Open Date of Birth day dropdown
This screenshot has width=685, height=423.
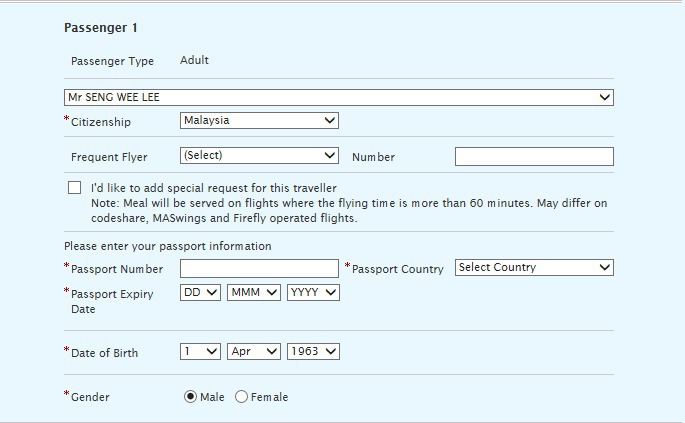200,351
